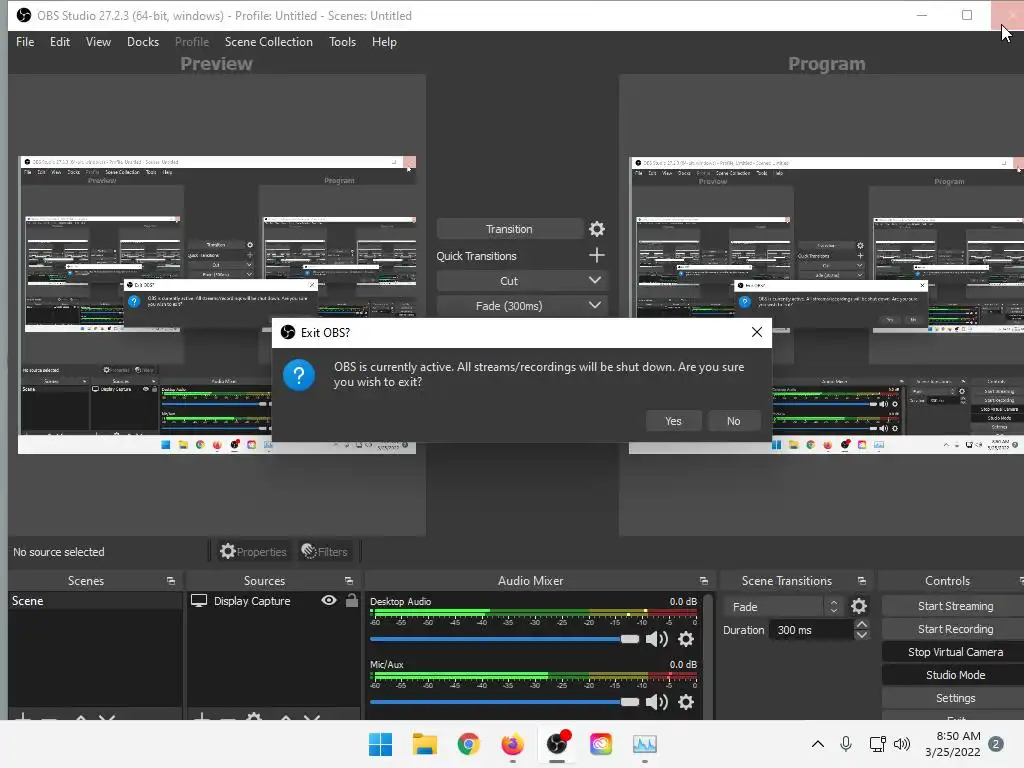Open the Tools menu
1024x768 pixels.
click(x=343, y=42)
